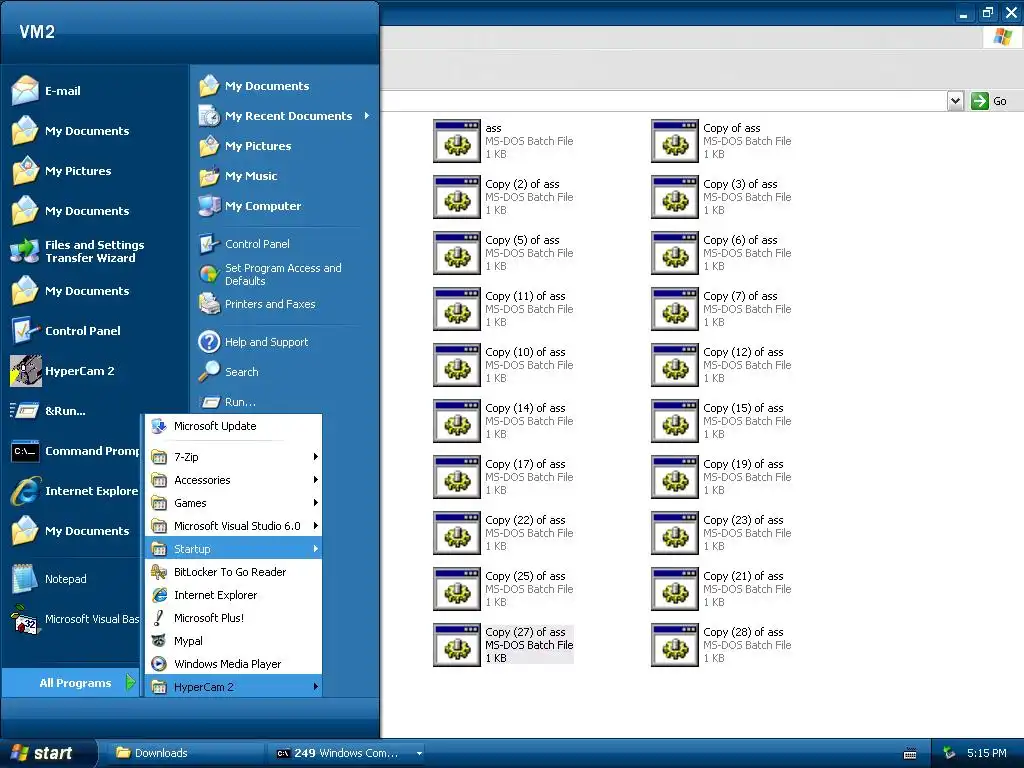
Task: Select Copy (27) of ass batch file
Action: (503, 645)
